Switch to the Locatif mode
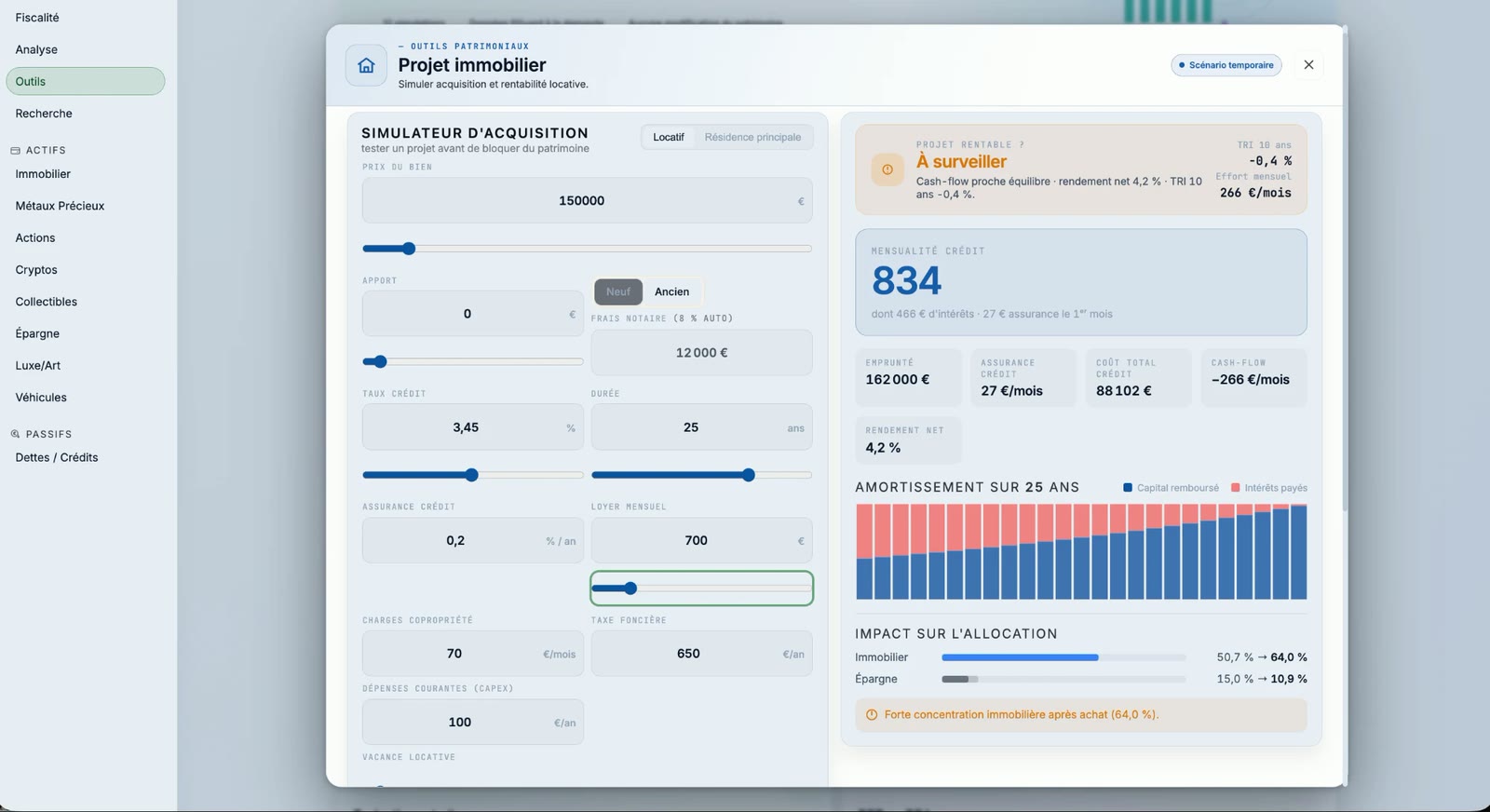 (x=669, y=137)
